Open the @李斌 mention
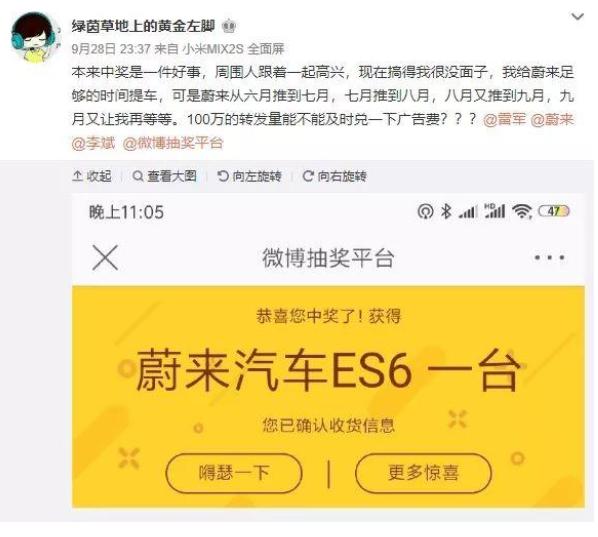 click(x=93, y=143)
